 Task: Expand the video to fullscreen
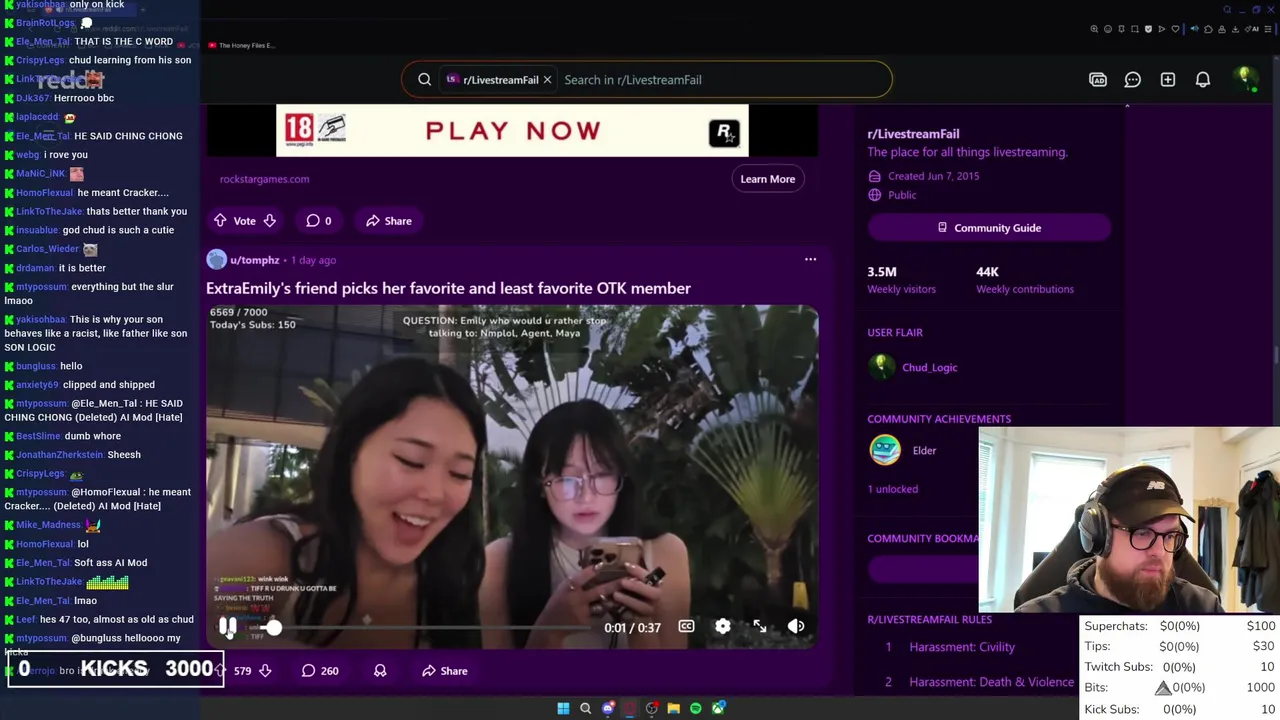coord(760,626)
